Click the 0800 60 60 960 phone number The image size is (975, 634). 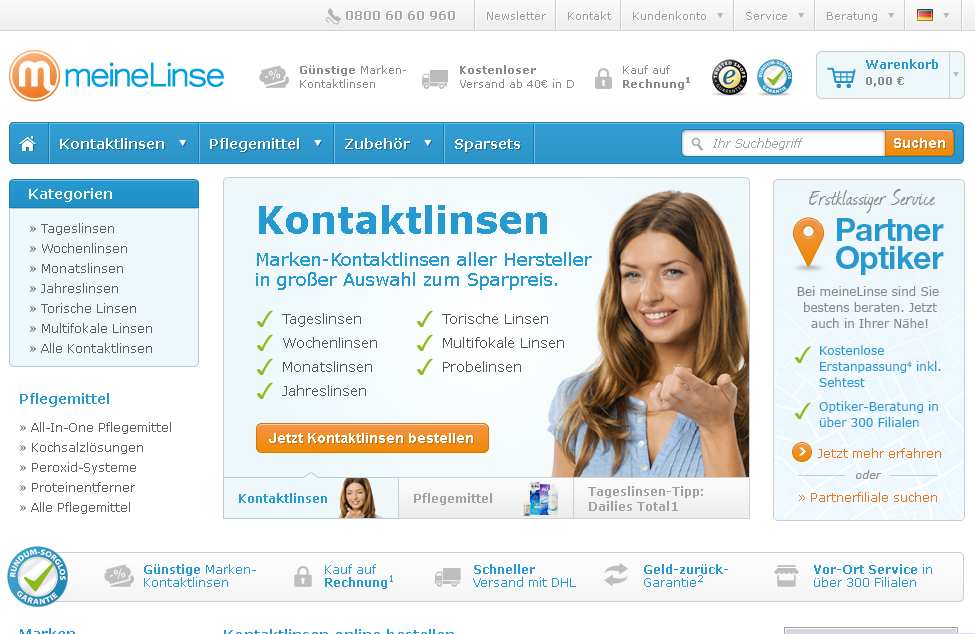tap(400, 16)
